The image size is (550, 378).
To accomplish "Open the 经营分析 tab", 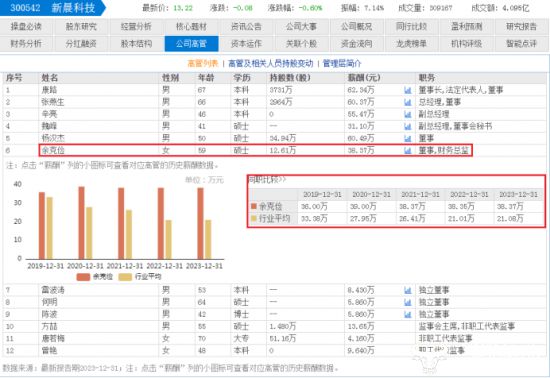I will coord(136,26).
